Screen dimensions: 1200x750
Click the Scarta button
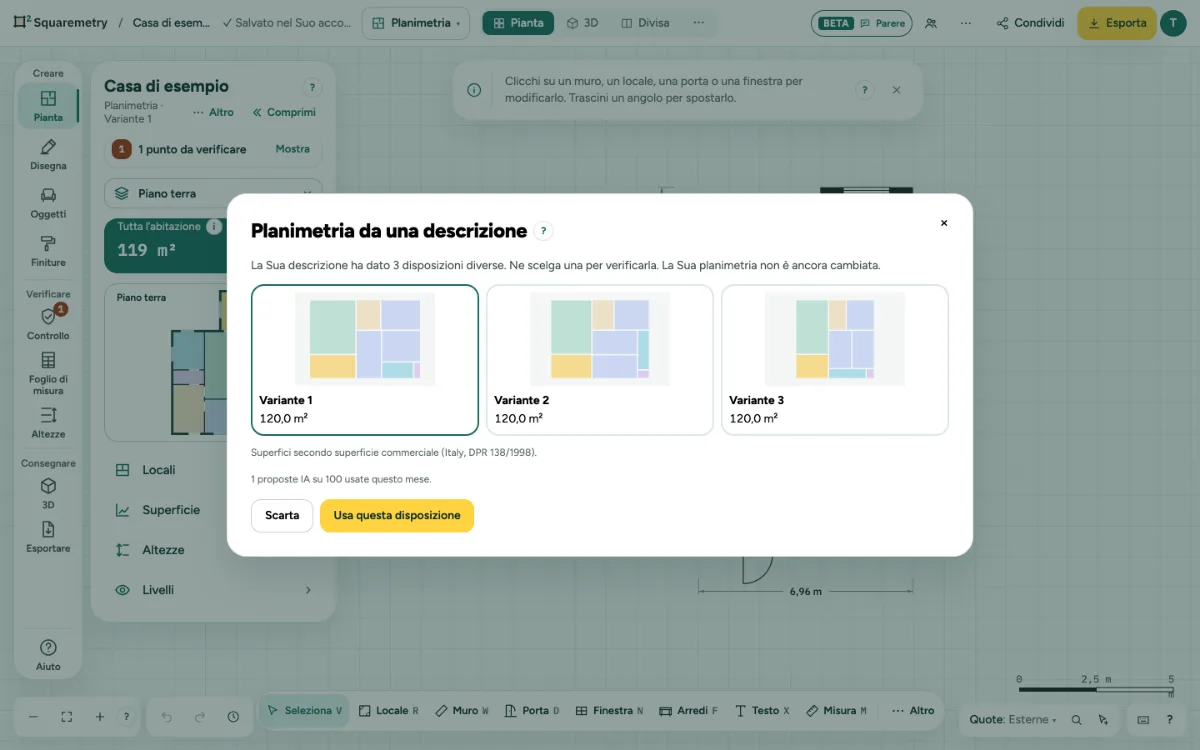tap(282, 516)
